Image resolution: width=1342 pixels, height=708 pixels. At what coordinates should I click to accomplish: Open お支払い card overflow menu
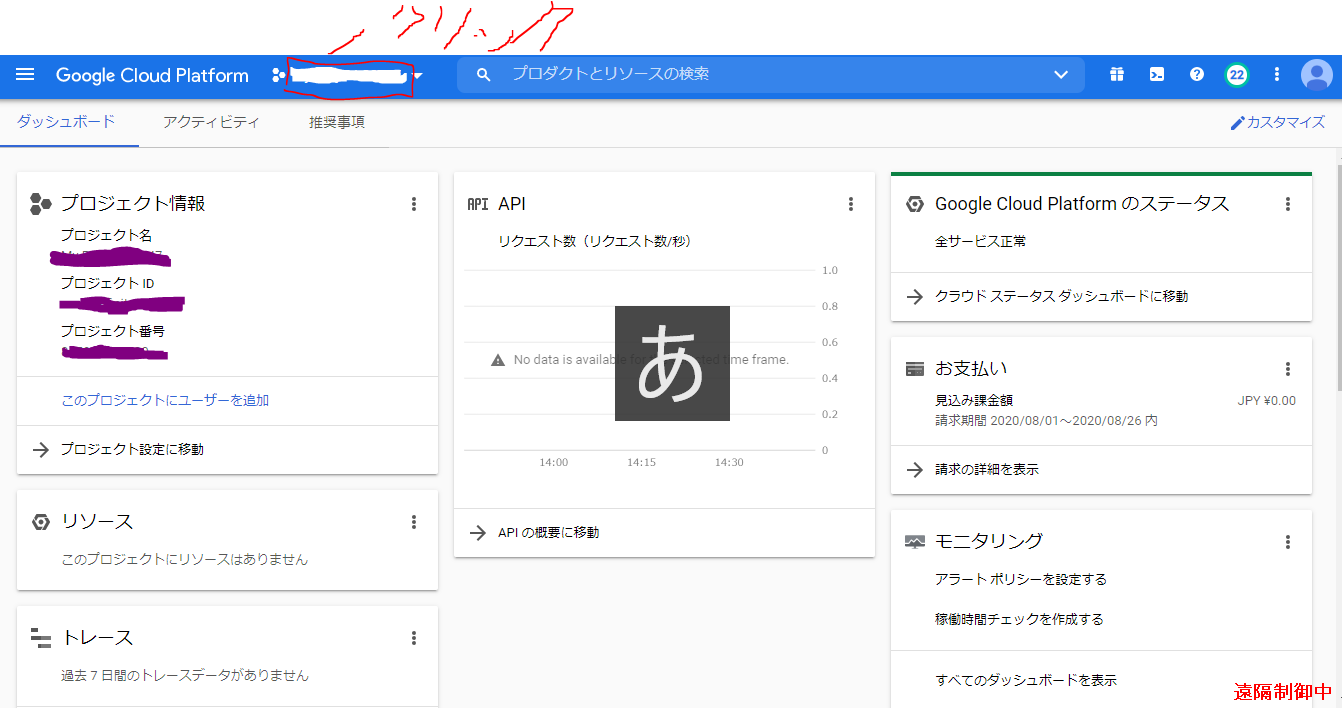(1287, 368)
